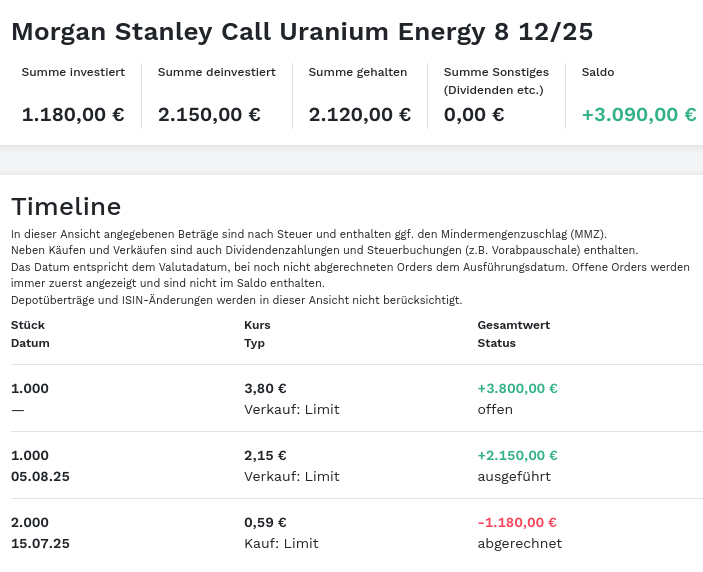This screenshot has width=703, height=572.
Task: Click the green +3.090,00 € balance value
Action: (x=638, y=114)
